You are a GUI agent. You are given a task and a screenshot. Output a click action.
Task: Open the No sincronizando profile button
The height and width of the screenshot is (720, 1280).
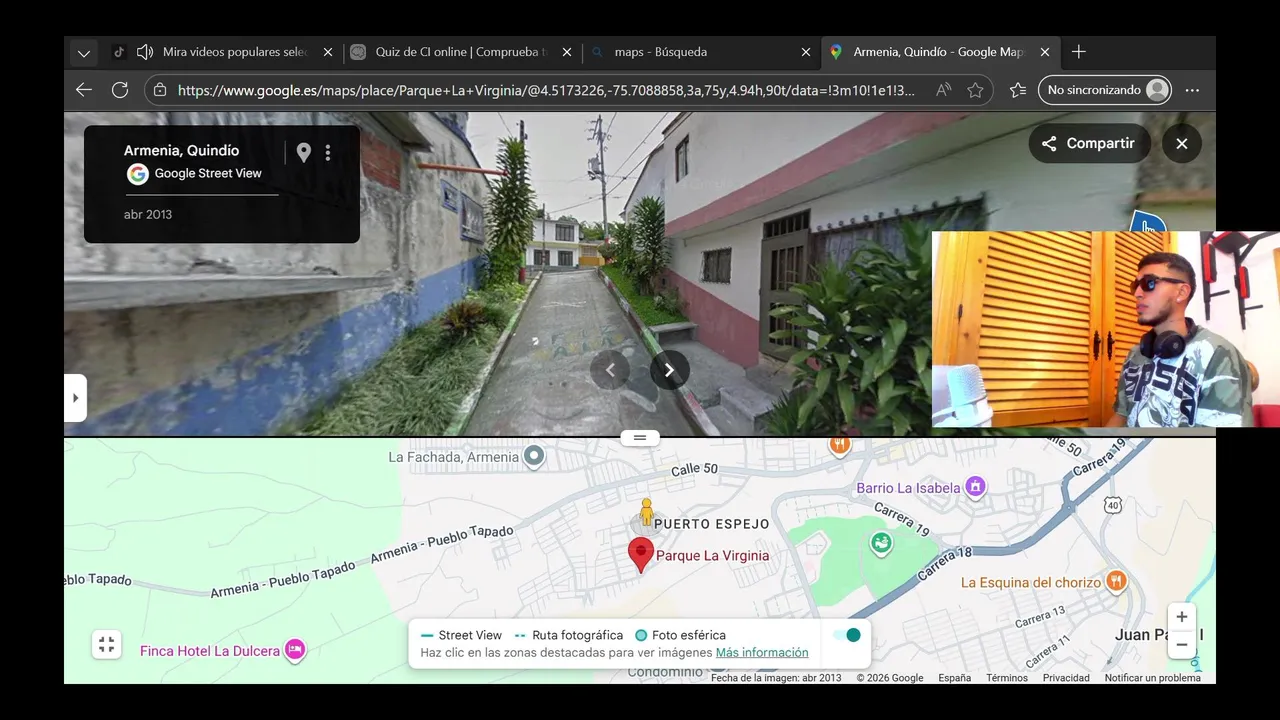coord(1105,90)
